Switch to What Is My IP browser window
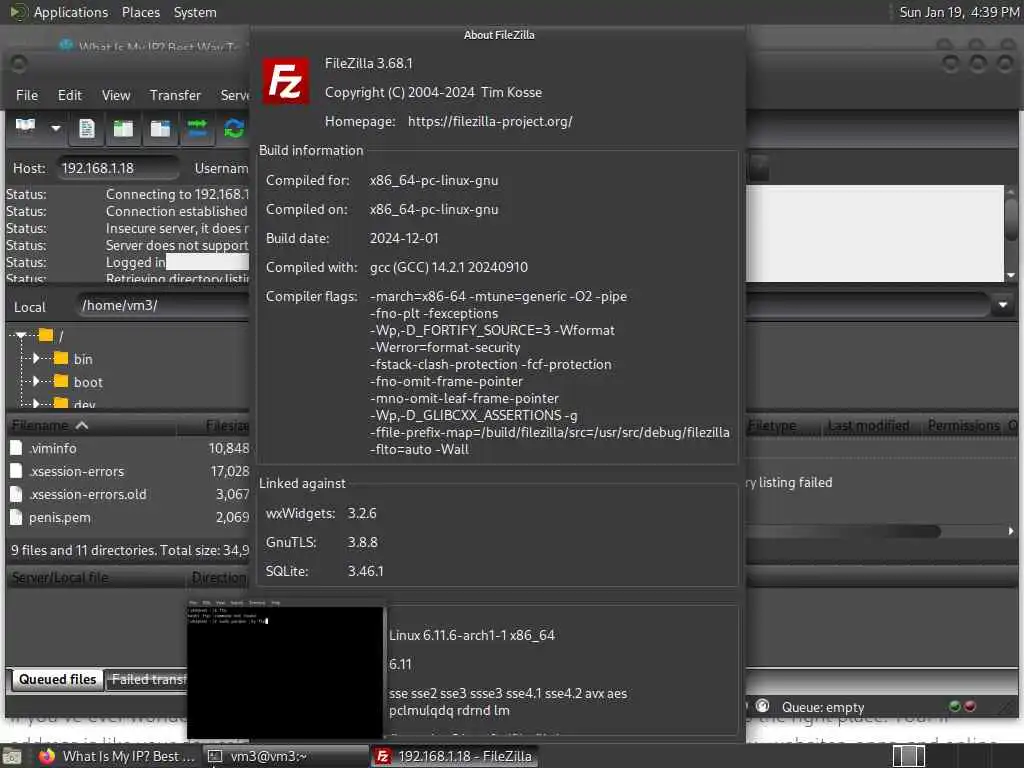The width and height of the screenshot is (1024, 768). (x=116, y=756)
